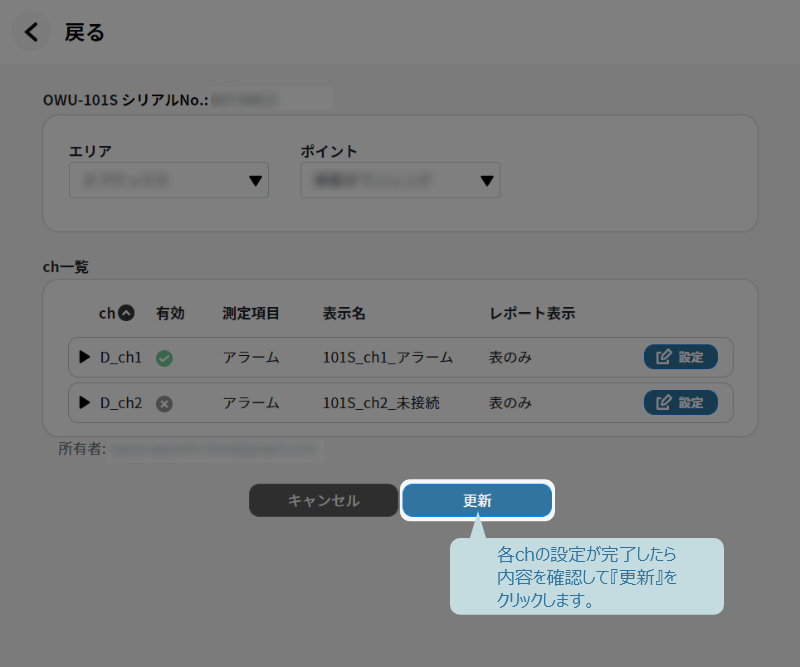Select the text 101S_ch2_未接続
The width and height of the screenshot is (800, 667).
pyautogui.click(x=381, y=403)
